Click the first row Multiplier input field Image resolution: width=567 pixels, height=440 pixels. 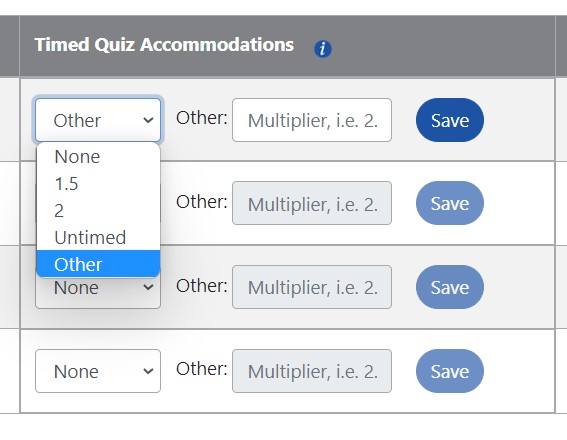click(x=312, y=120)
